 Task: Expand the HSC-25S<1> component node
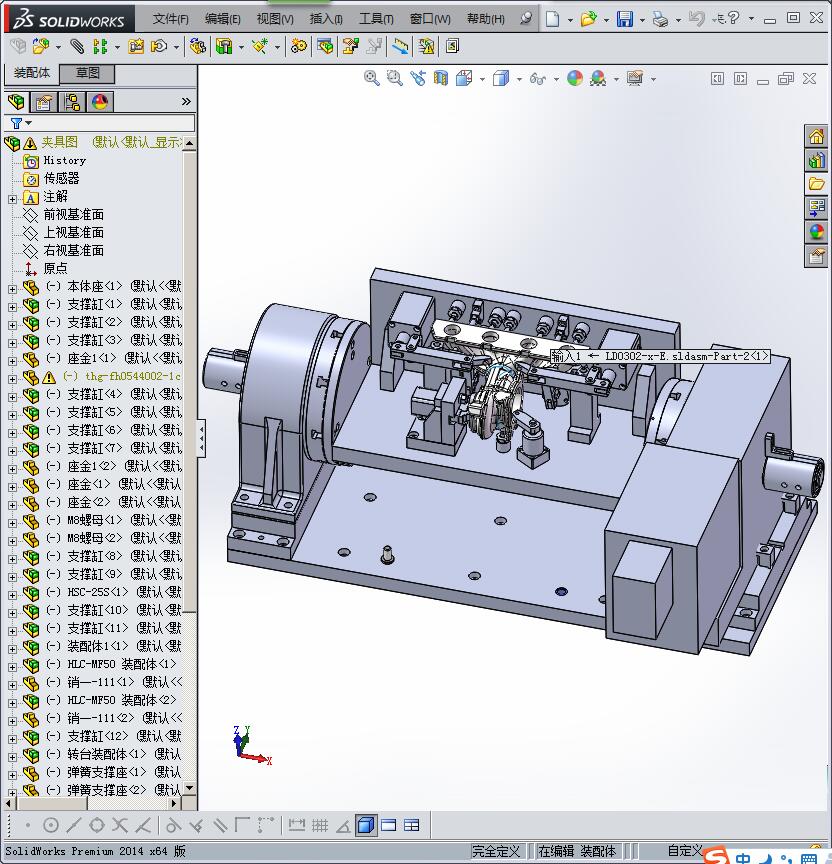pos(12,595)
